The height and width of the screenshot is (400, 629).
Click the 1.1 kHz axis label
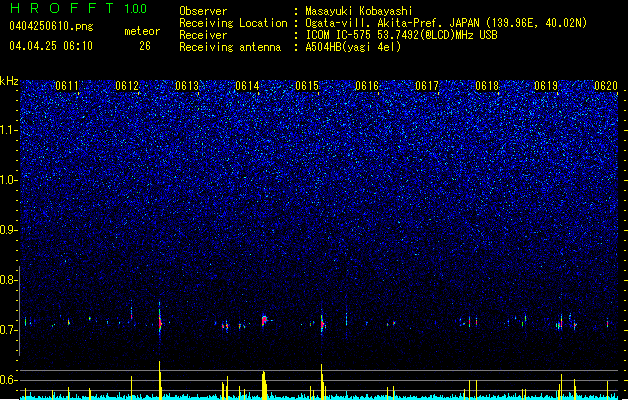(8, 130)
